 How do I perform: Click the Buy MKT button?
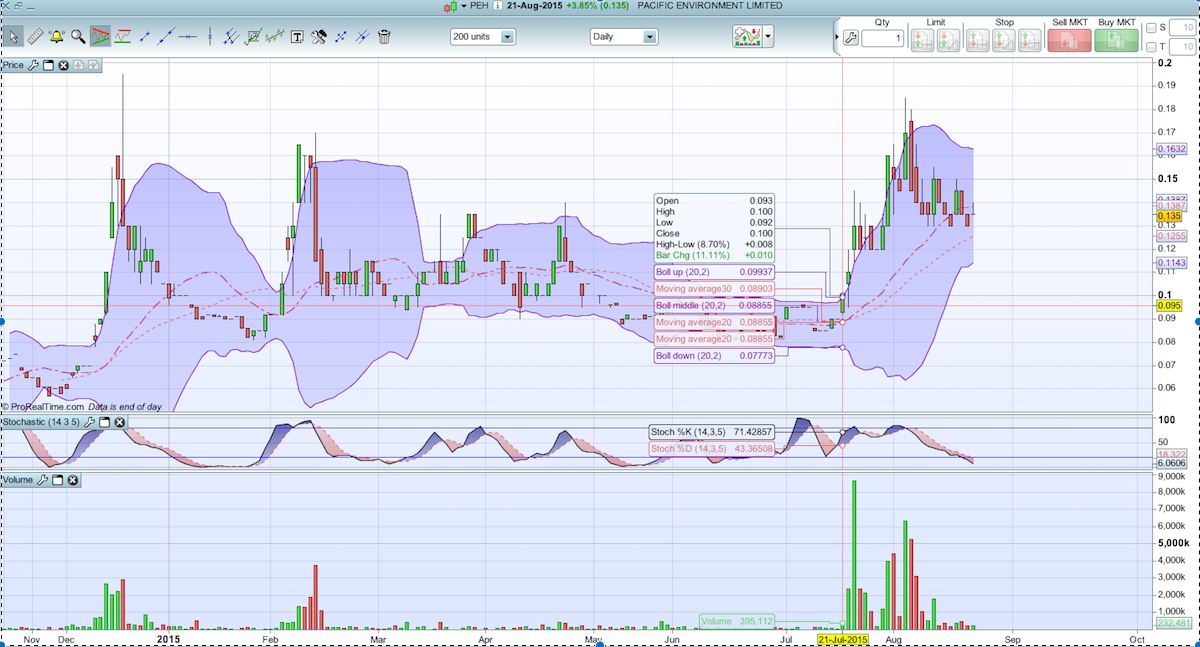[x=1116, y=39]
